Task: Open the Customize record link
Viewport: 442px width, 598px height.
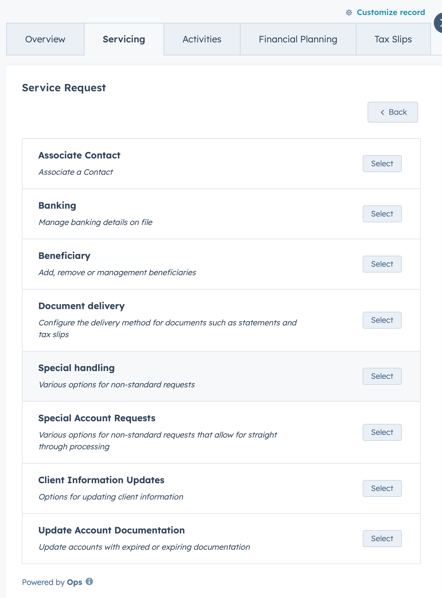Action: click(x=391, y=12)
